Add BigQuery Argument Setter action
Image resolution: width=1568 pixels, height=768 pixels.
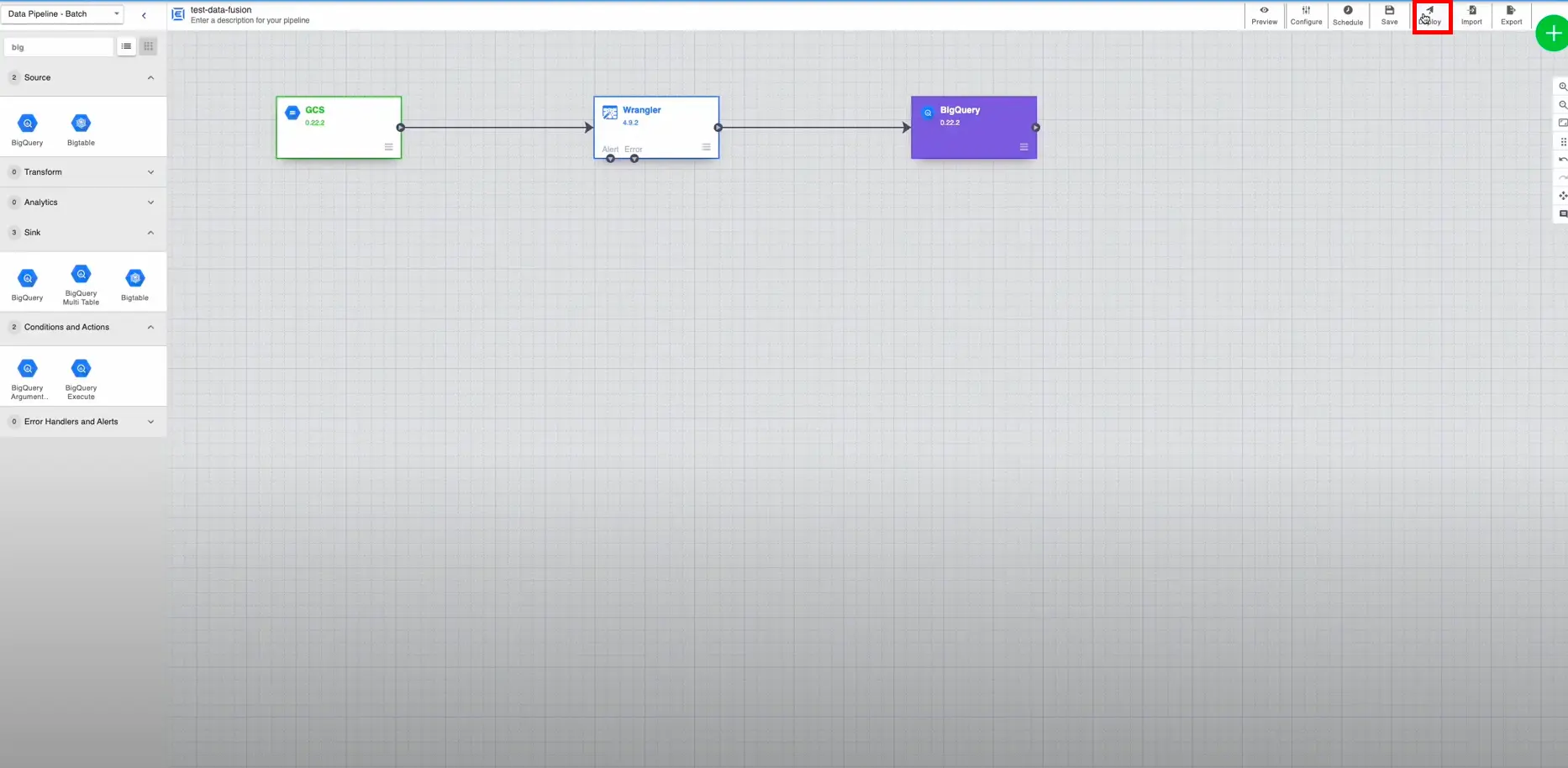pos(28,380)
